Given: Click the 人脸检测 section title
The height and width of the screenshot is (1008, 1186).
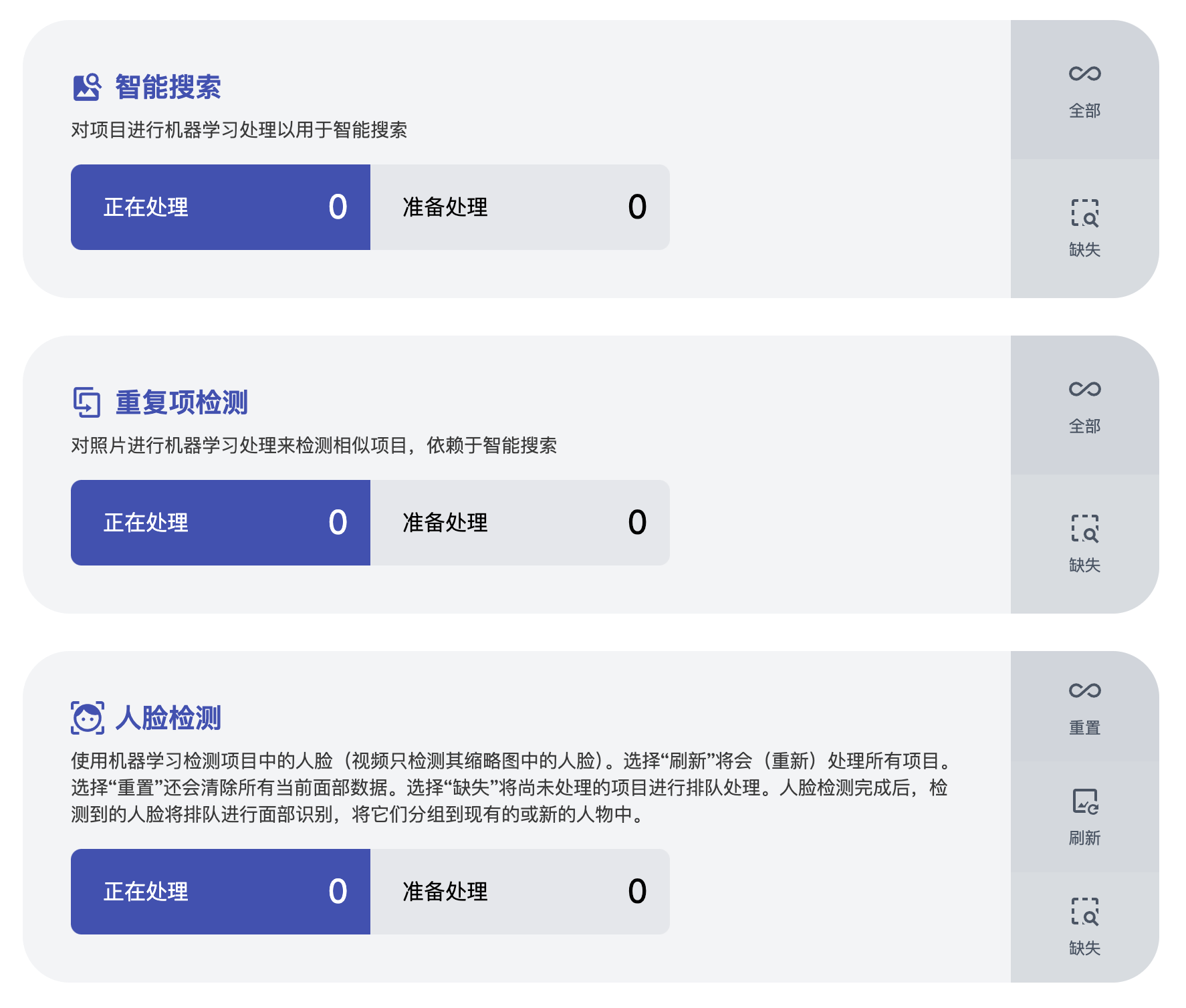Looking at the screenshot, I should (x=168, y=718).
